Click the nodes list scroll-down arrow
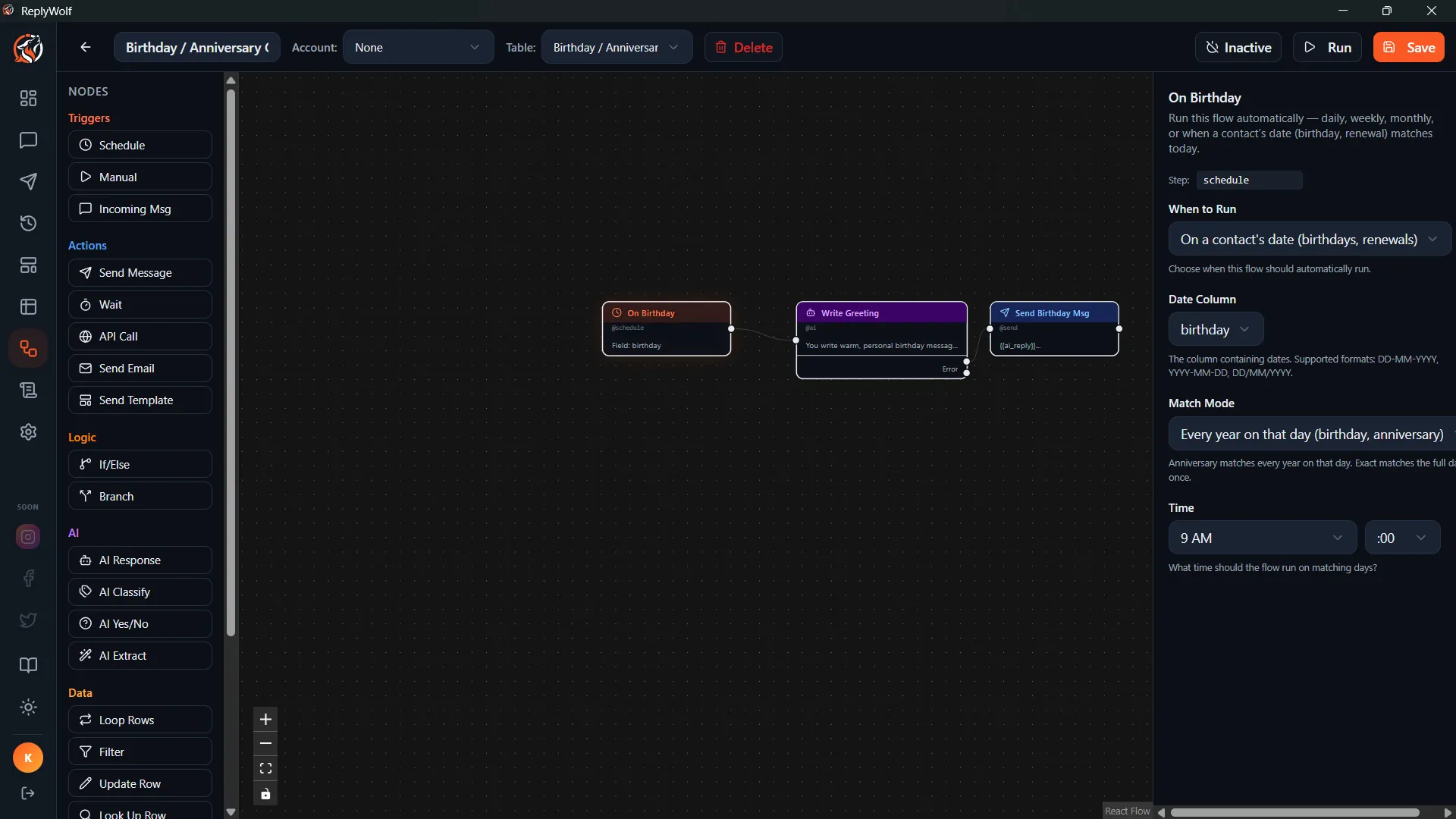Viewport: 1456px width, 819px height. pos(231,811)
